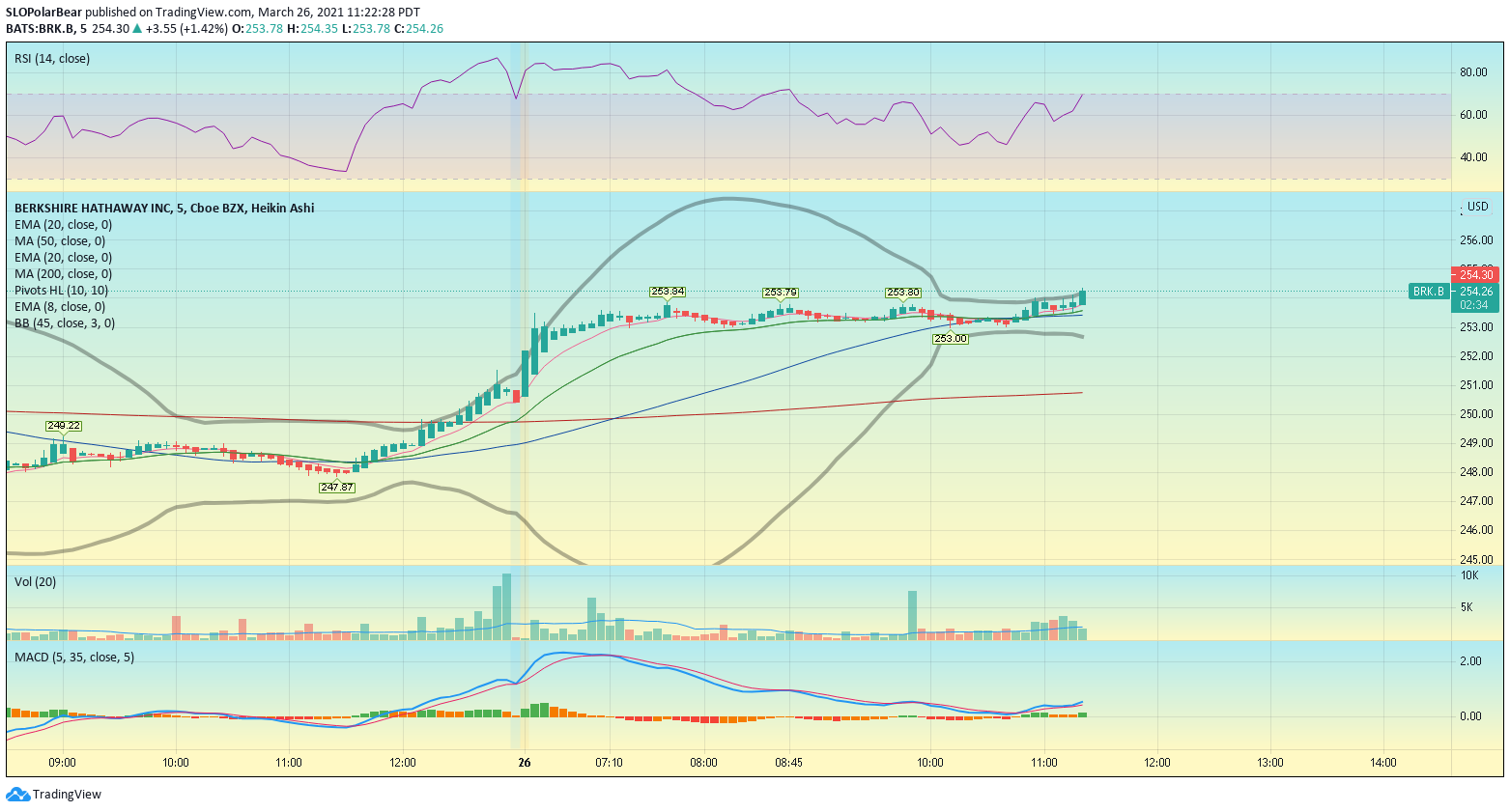Click the 253.00 pivot low label on chart
This screenshot has height=812, width=1510.
pos(951,339)
